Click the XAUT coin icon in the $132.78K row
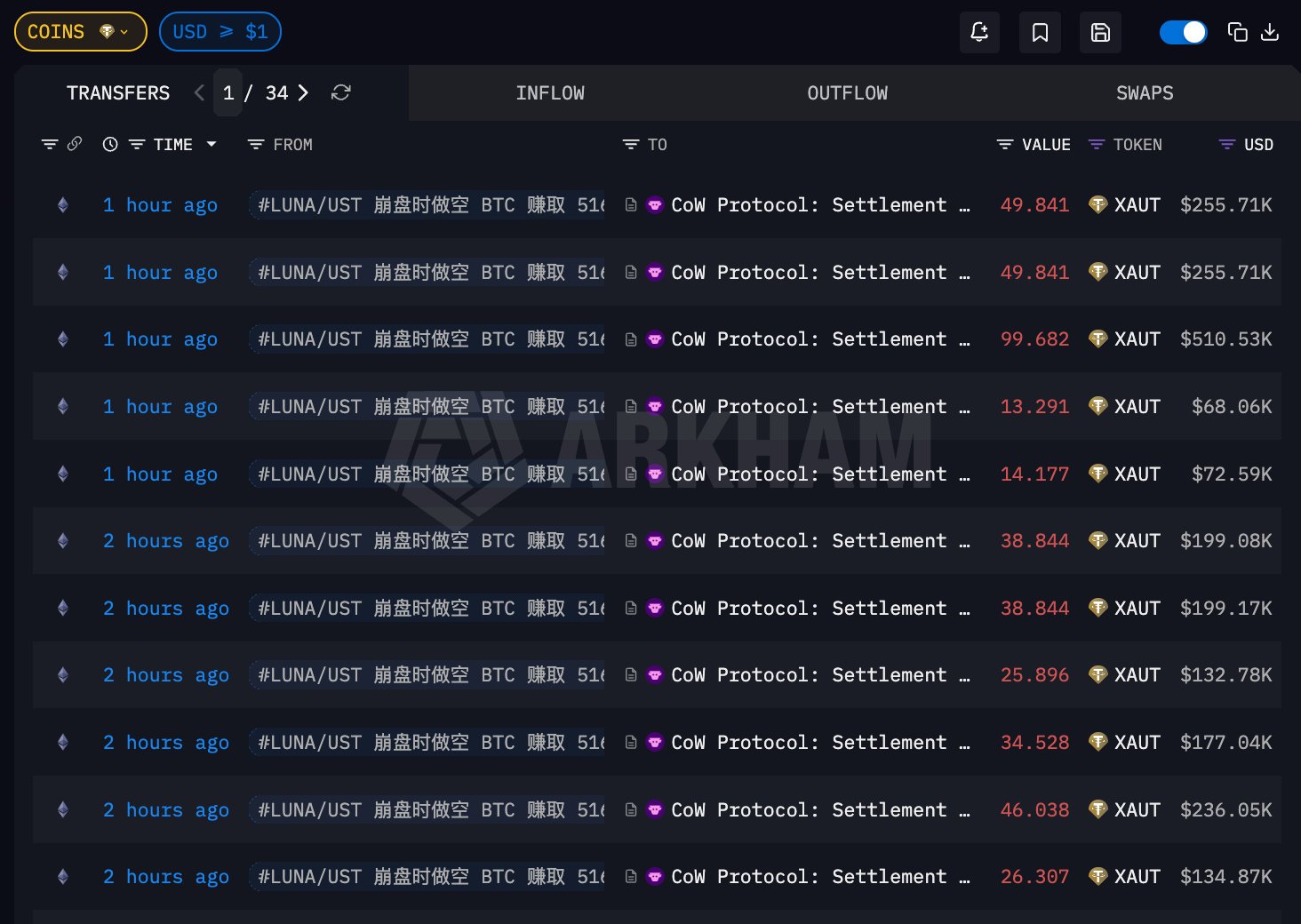 1098,675
